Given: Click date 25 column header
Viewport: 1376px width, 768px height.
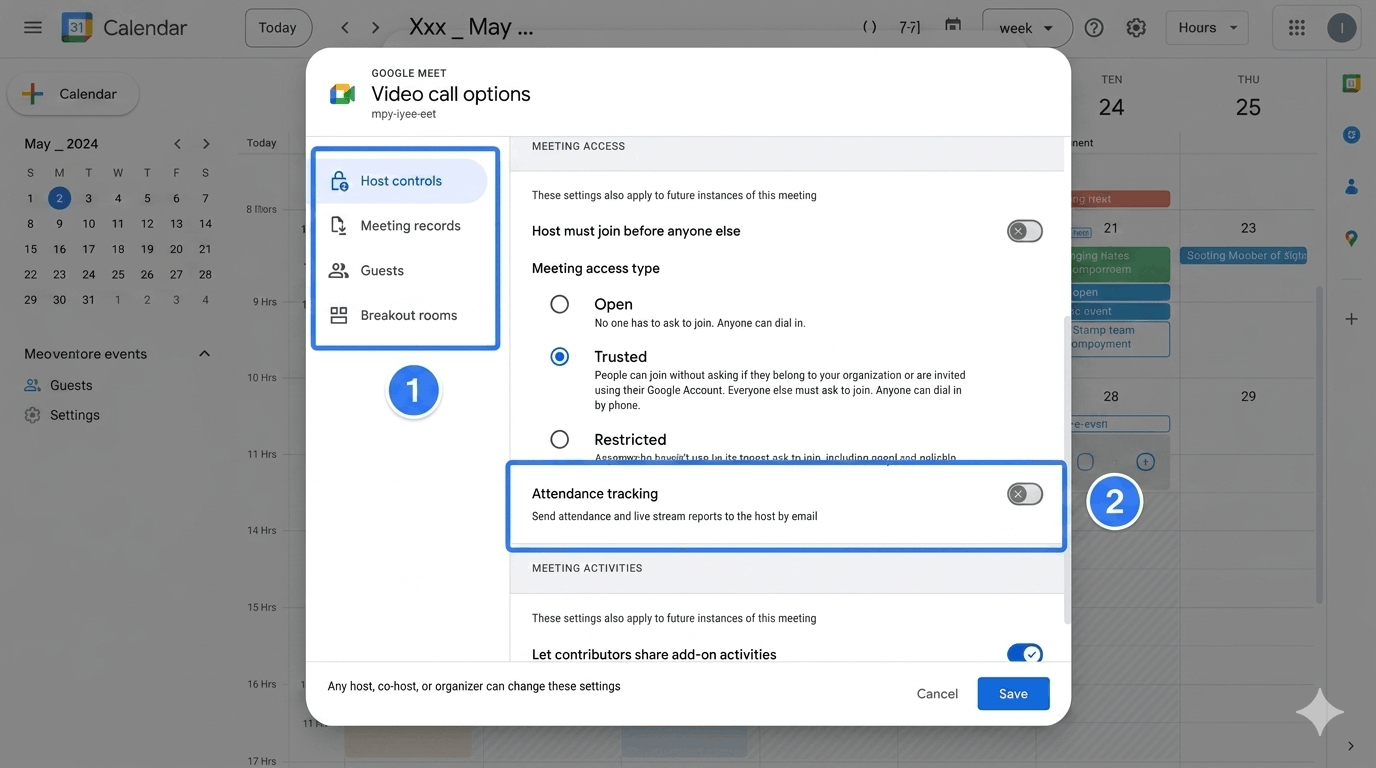Looking at the screenshot, I should 1248,107.
